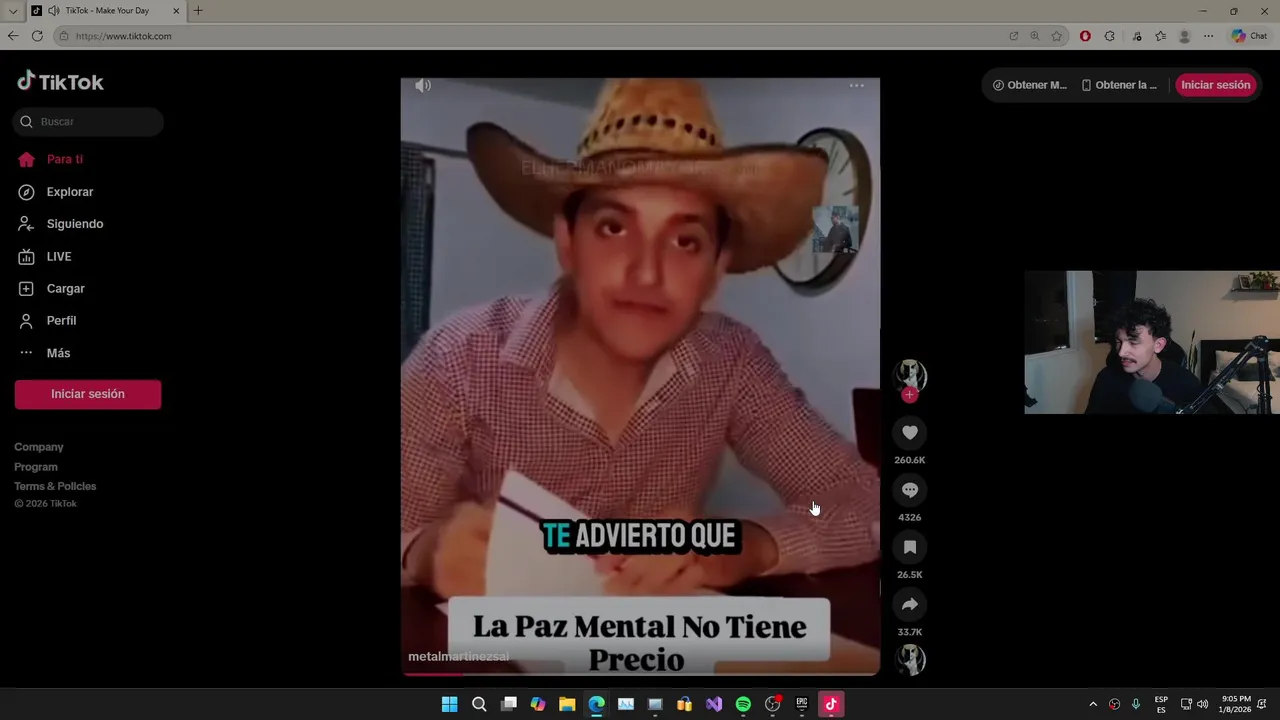Click the Obtener M... button
The image size is (1280, 720).
pos(1029,85)
